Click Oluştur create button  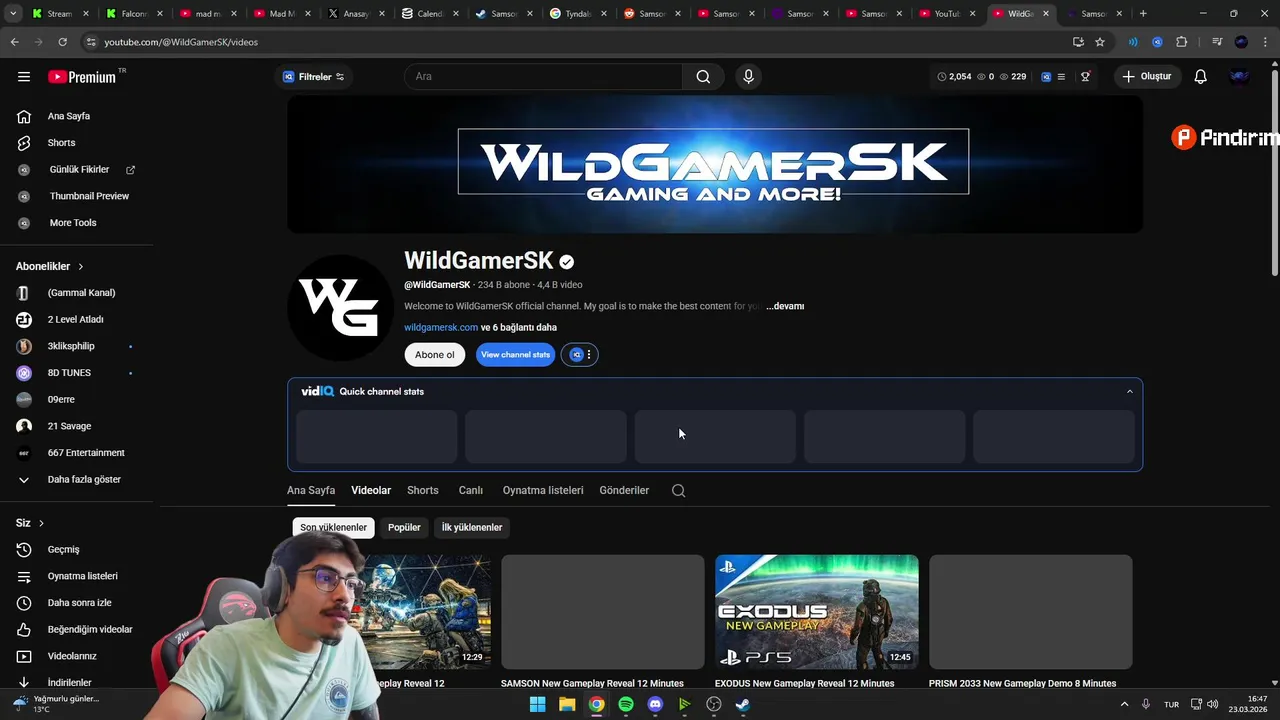(x=1147, y=77)
